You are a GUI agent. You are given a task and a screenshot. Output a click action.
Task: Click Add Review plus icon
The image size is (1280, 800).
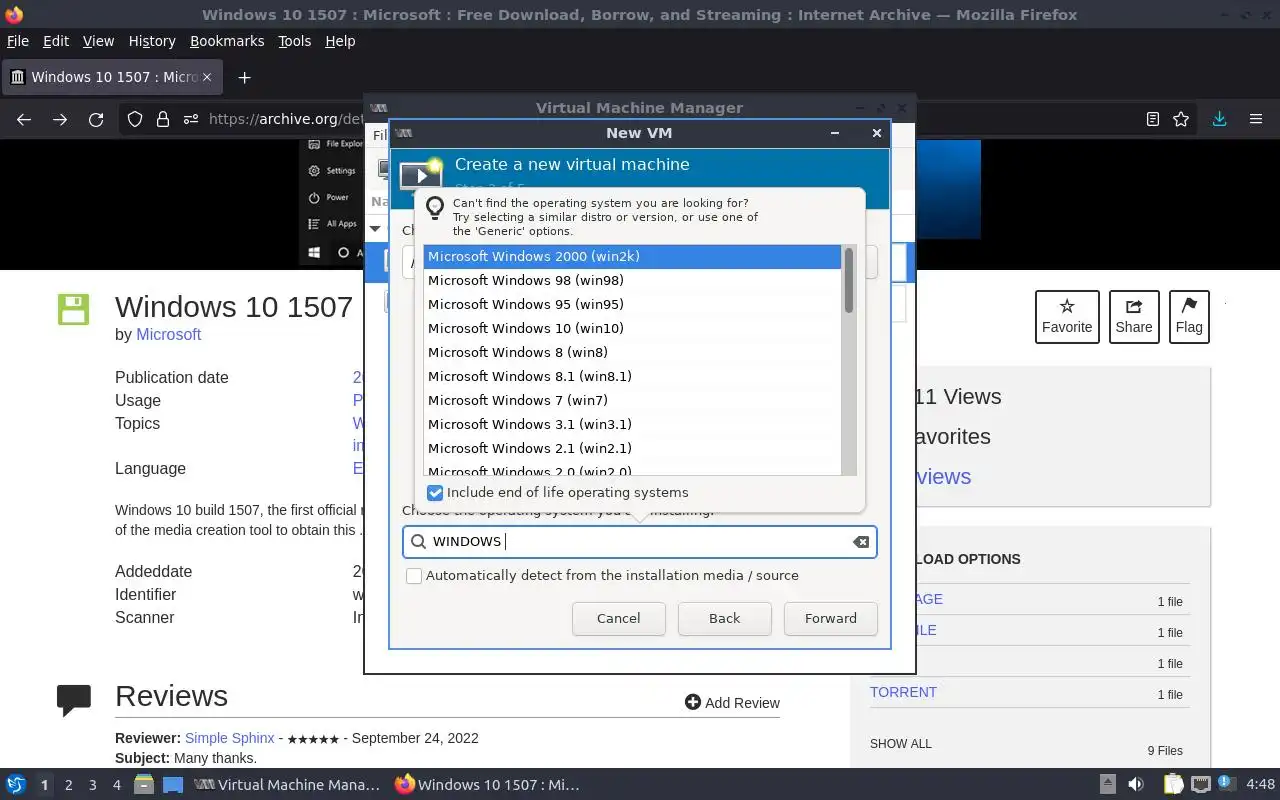(x=692, y=702)
